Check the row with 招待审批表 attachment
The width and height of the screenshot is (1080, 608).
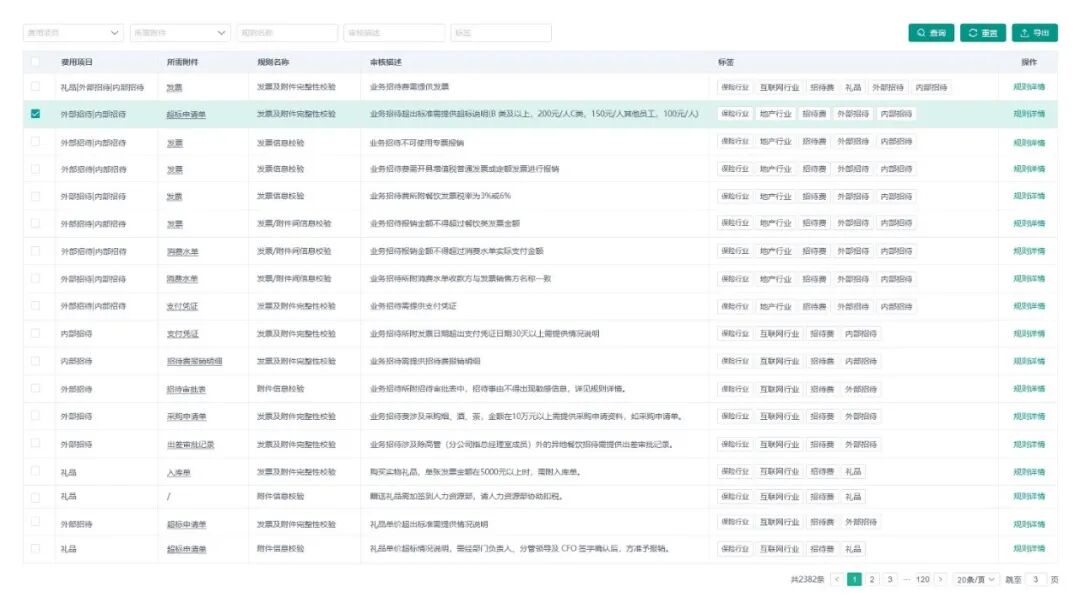[35, 388]
